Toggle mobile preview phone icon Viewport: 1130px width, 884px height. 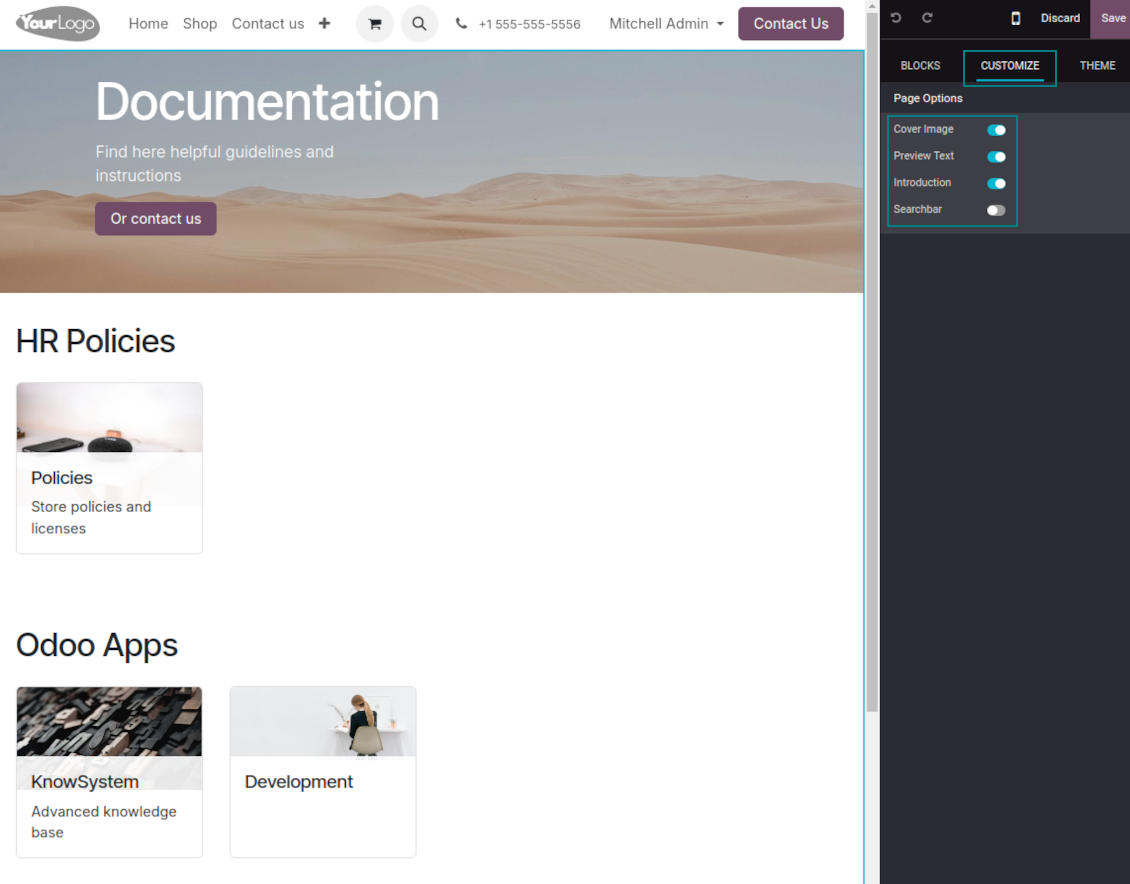pos(1016,18)
